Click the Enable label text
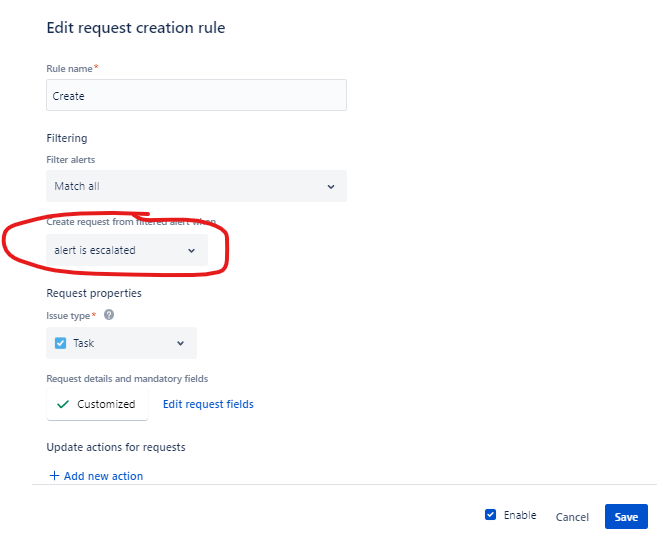 (520, 515)
